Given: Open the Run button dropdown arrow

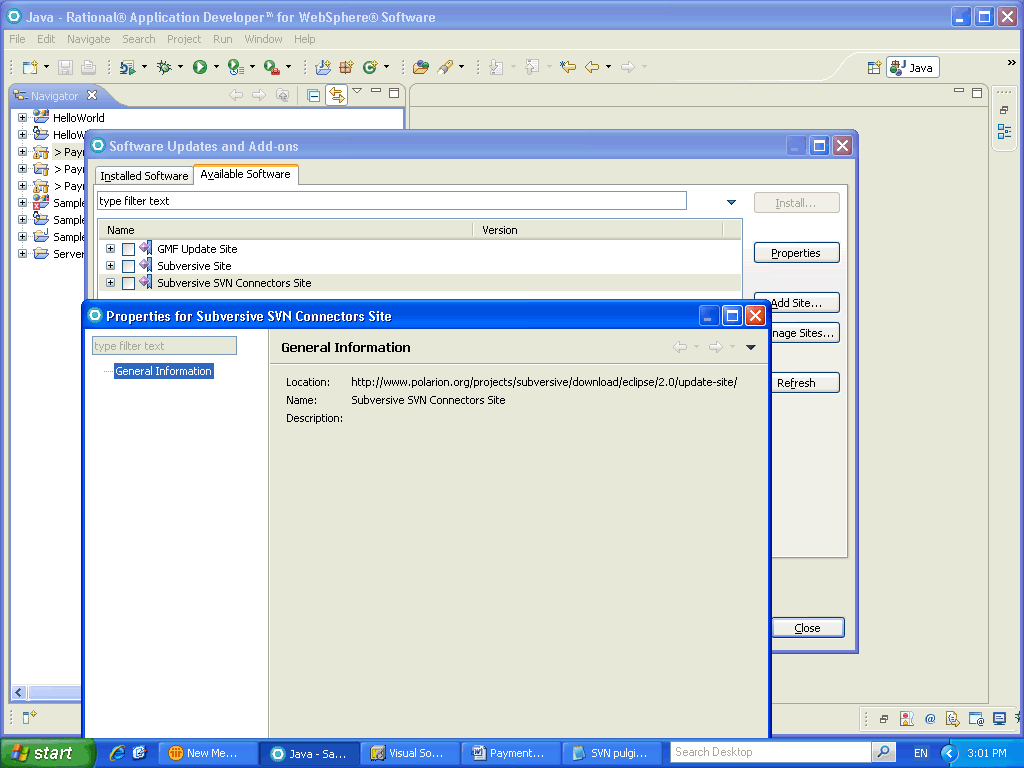Looking at the screenshot, I should coord(216,67).
